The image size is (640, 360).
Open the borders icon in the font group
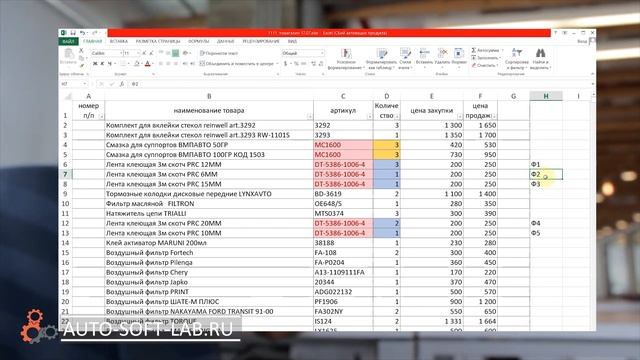[123, 64]
